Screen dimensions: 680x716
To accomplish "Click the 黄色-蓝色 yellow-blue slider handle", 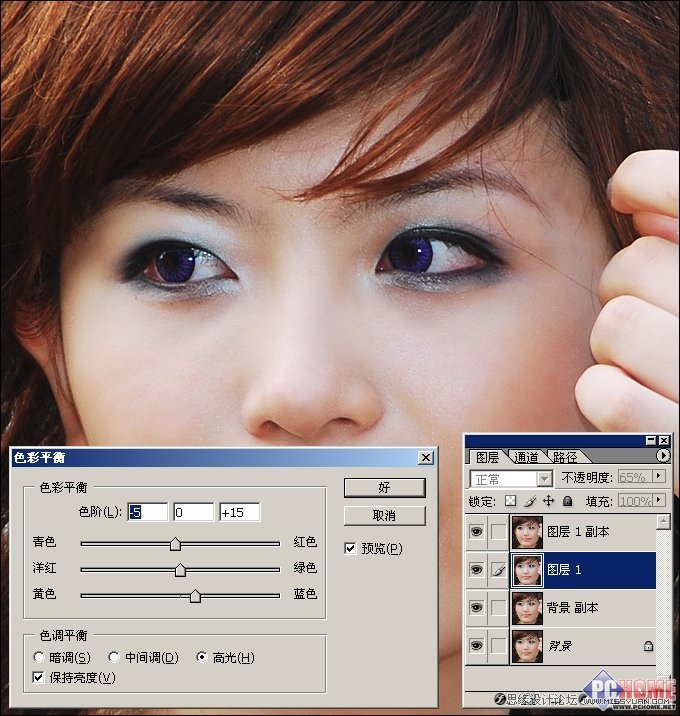I will pyautogui.click(x=195, y=596).
